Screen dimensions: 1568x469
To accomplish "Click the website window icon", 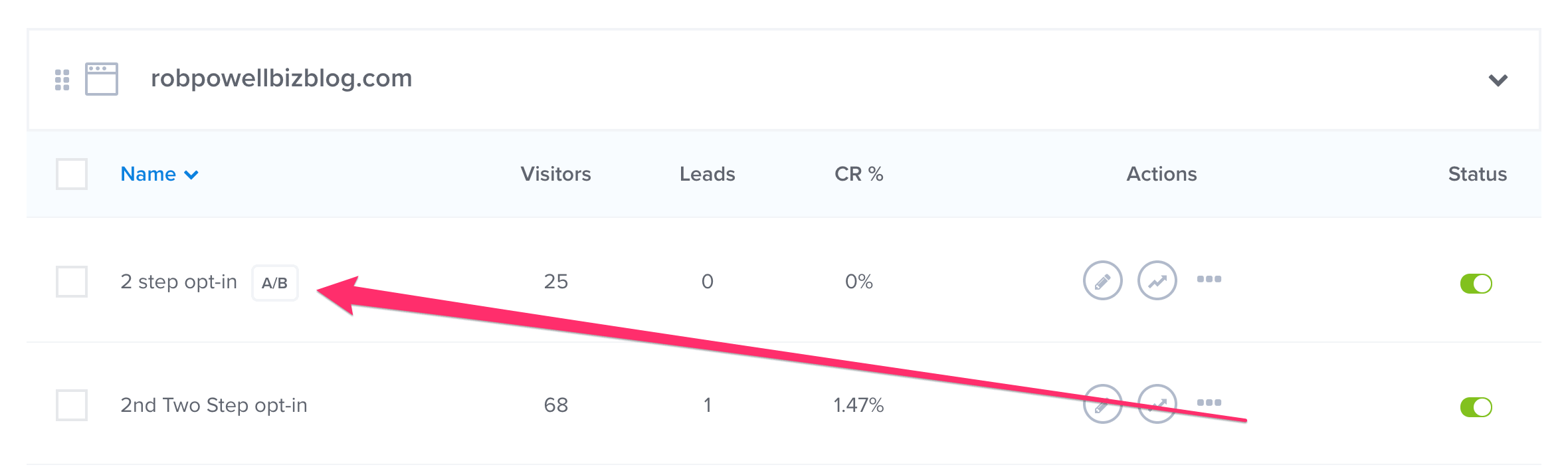I will (x=102, y=79).
